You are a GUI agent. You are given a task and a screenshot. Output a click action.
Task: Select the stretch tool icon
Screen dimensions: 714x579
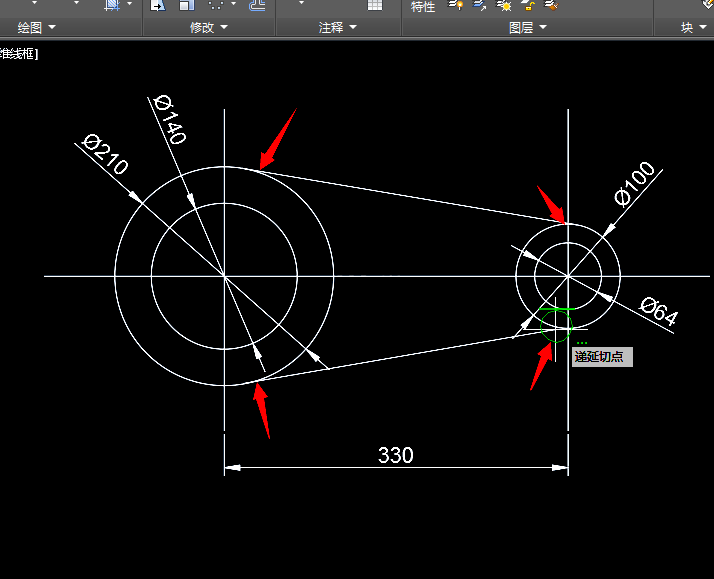pyautogui.click(x=158, y=5)
